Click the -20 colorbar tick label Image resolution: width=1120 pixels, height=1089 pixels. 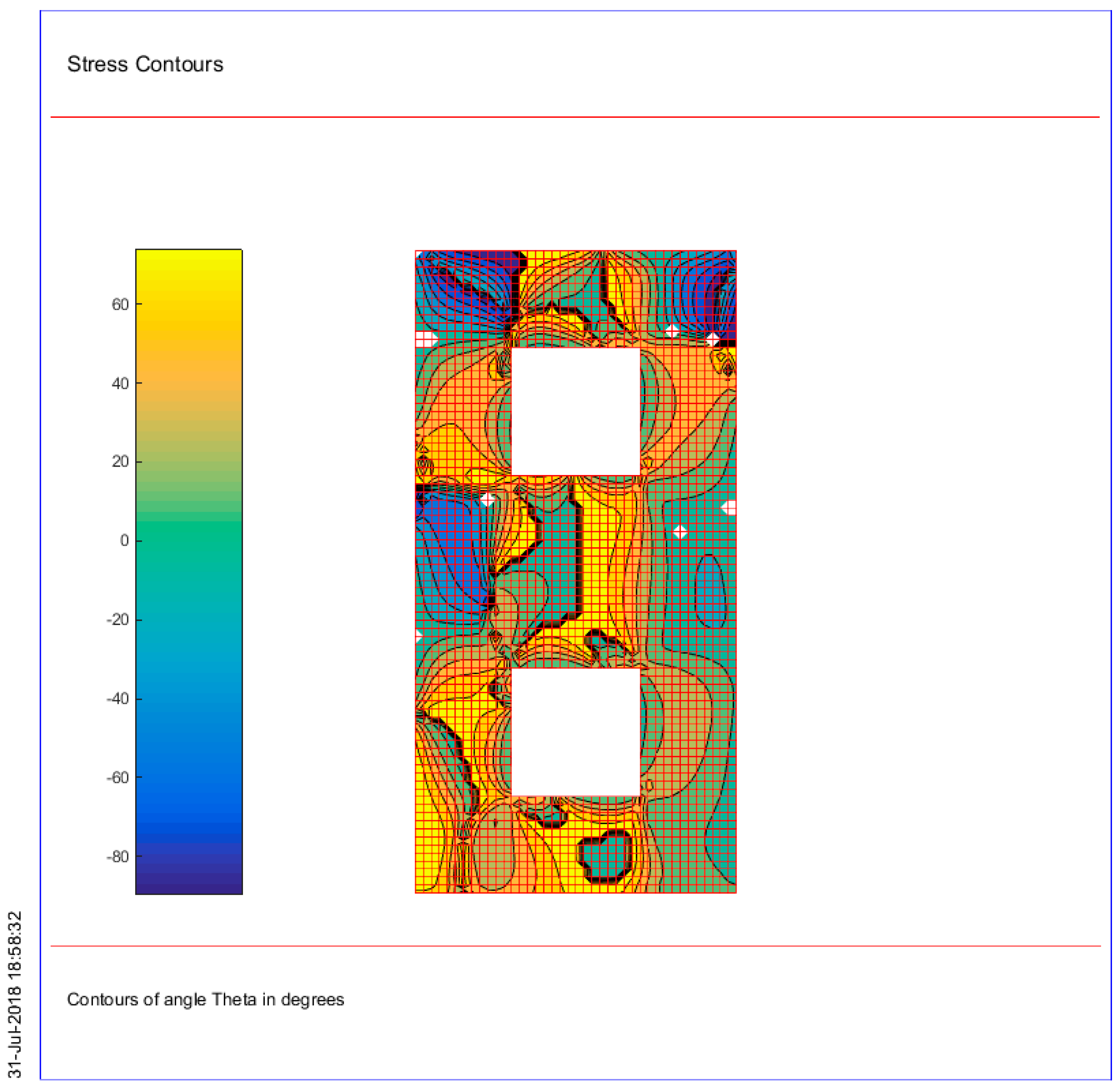tap(117, 620)
